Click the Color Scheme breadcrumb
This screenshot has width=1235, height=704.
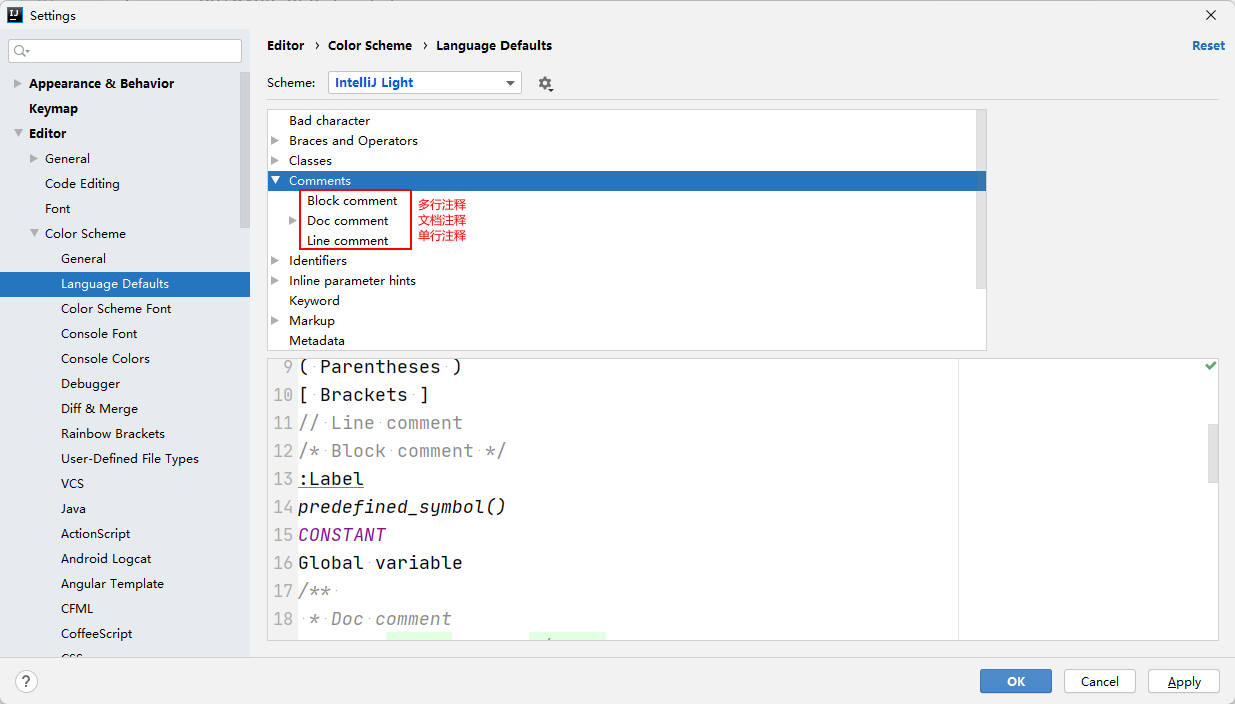click(370, 46)
